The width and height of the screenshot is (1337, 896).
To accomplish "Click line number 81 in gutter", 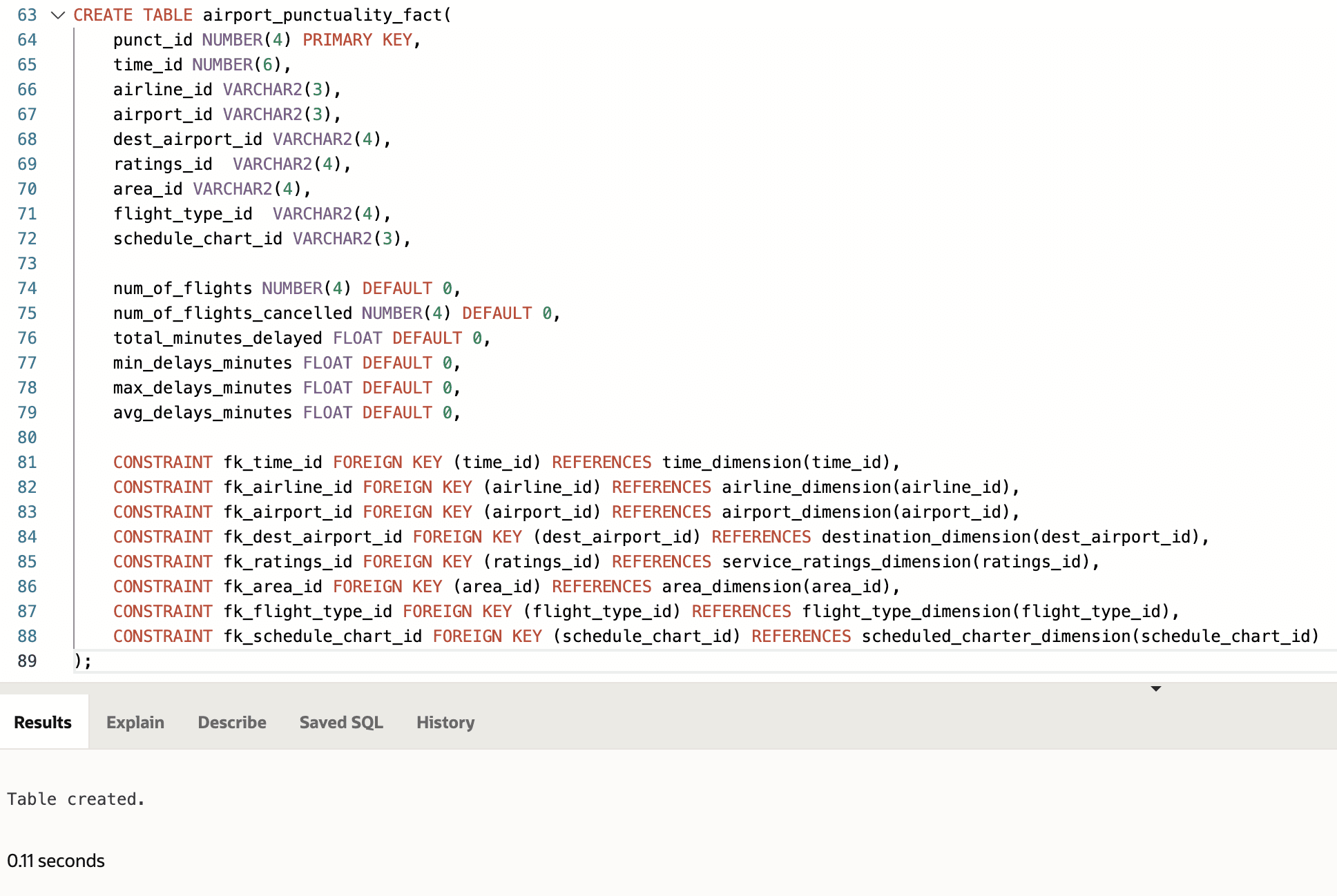I will click(27, 462).
